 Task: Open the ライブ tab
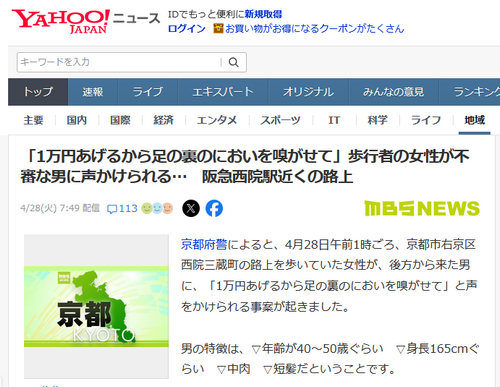[148, 92]
